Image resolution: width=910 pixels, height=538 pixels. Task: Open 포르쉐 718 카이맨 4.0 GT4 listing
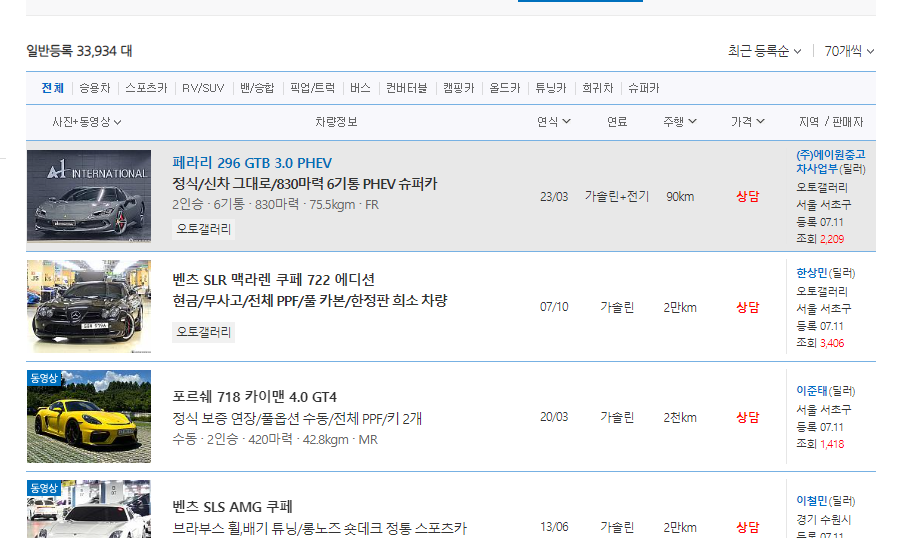tap(254, 397)
